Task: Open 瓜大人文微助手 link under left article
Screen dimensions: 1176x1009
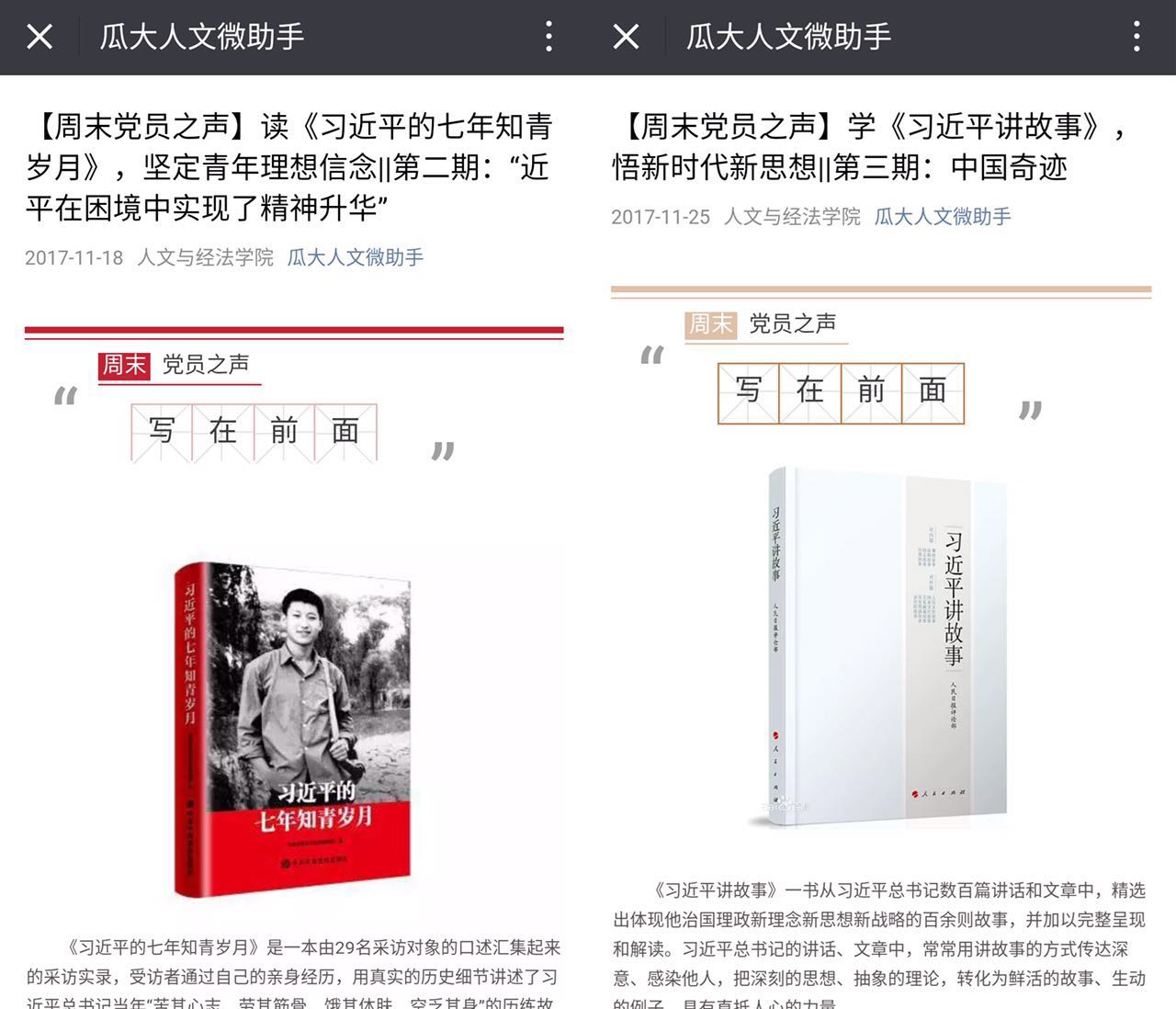Action: click(x=356, y=257)
